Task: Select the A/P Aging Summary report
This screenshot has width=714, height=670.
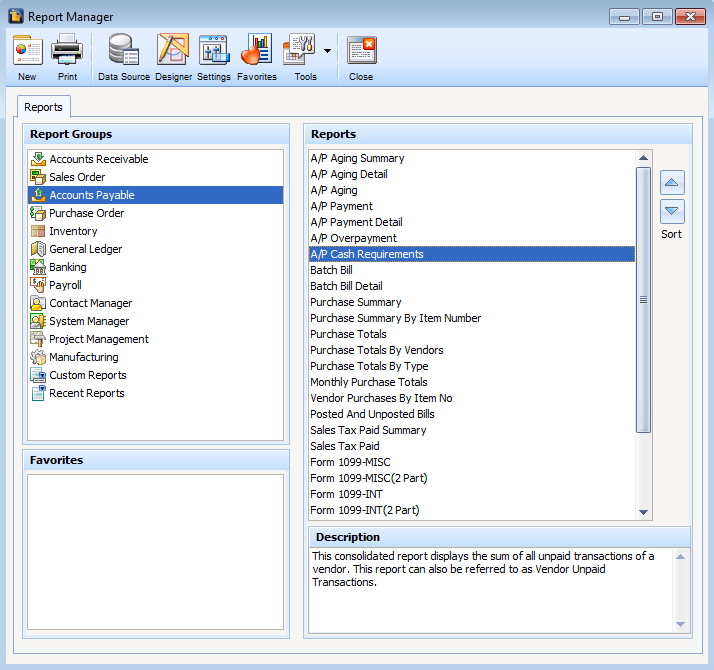Action: point(472,158)
